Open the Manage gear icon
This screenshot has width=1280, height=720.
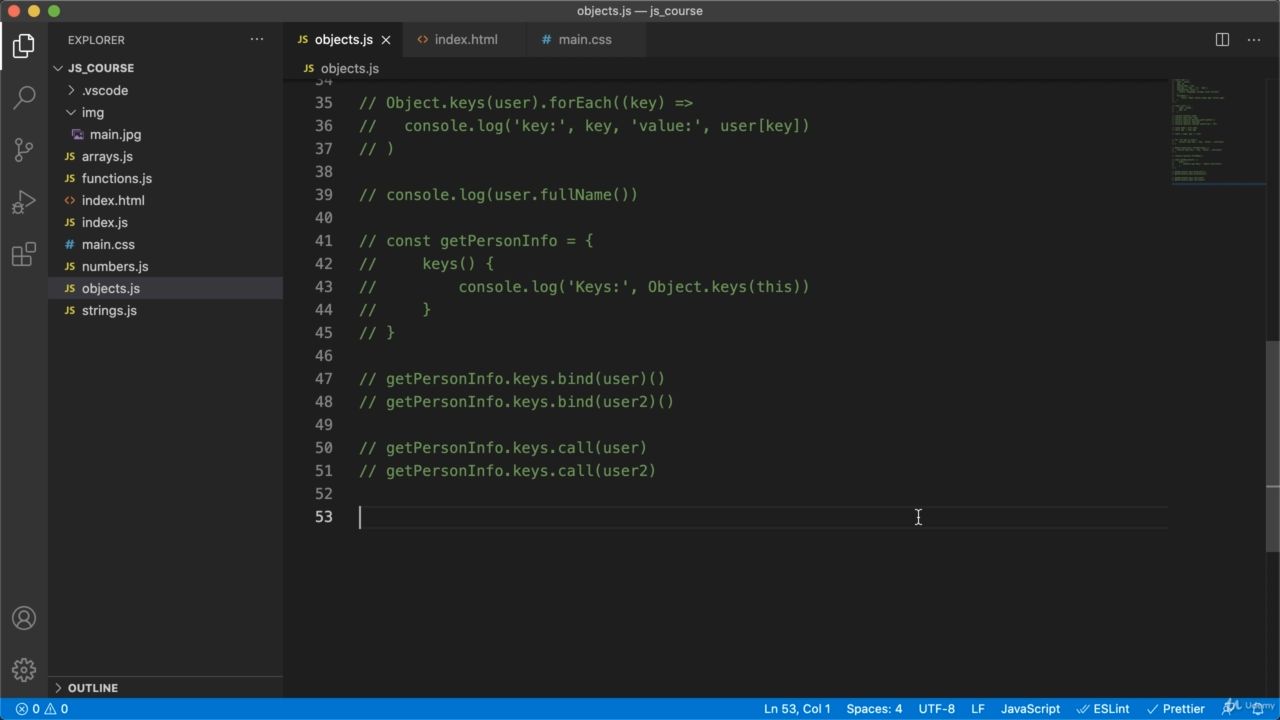(24, 669)
